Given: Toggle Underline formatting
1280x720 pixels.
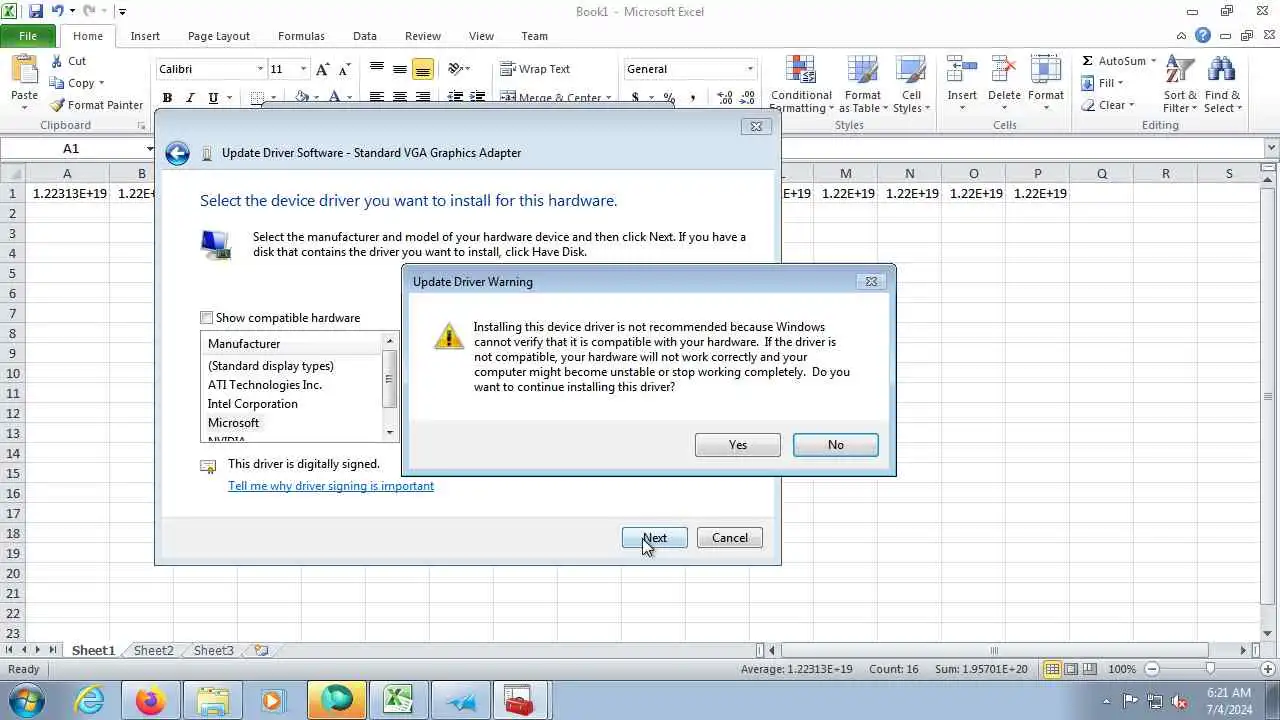Looking at the screenshot, I should tap(213, 98).
